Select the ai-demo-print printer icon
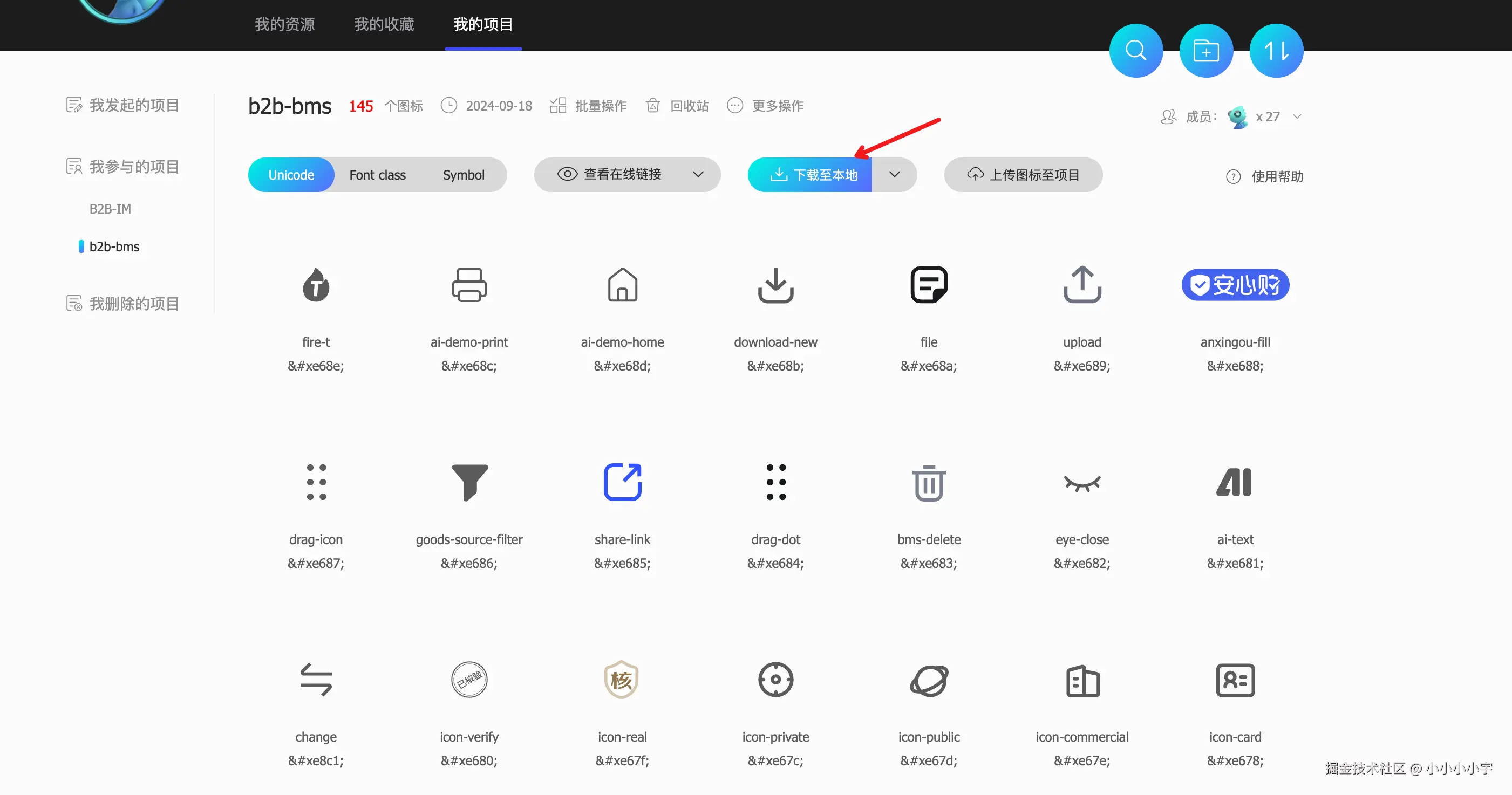 click(469, 285)
